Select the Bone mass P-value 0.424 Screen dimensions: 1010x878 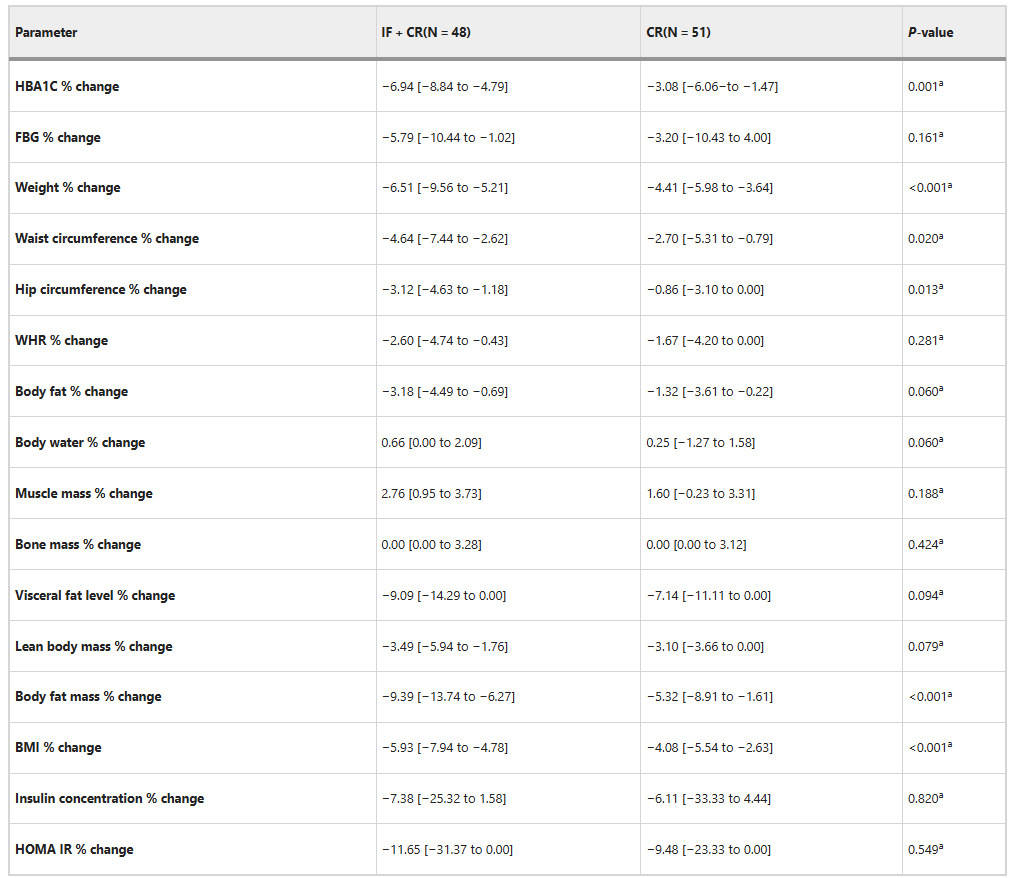[925, 544]
